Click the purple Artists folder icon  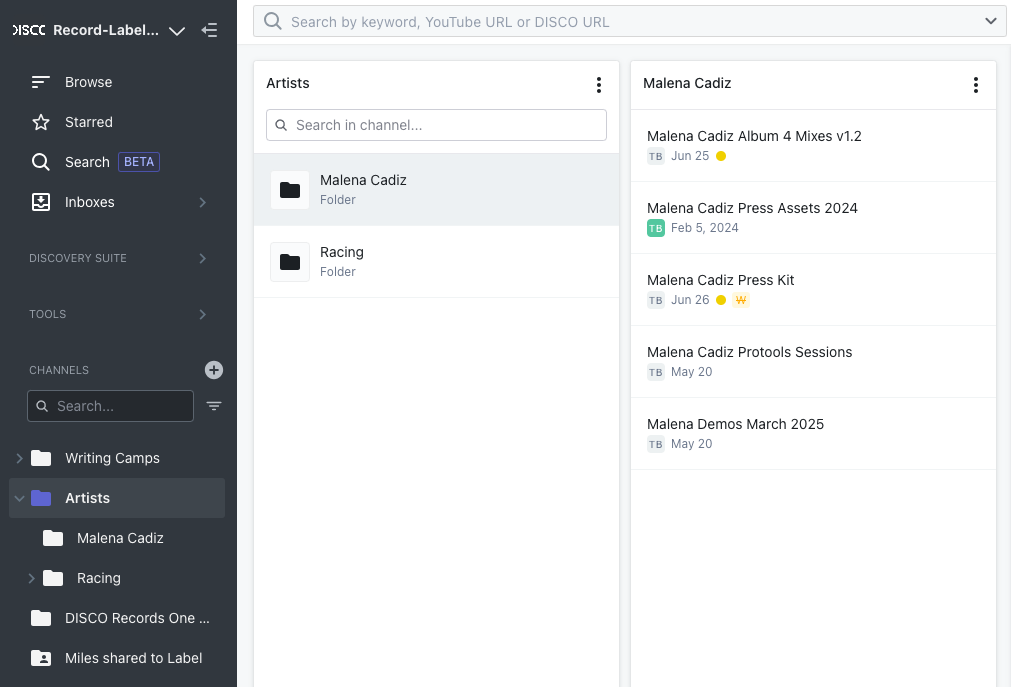tap(41, 498)
